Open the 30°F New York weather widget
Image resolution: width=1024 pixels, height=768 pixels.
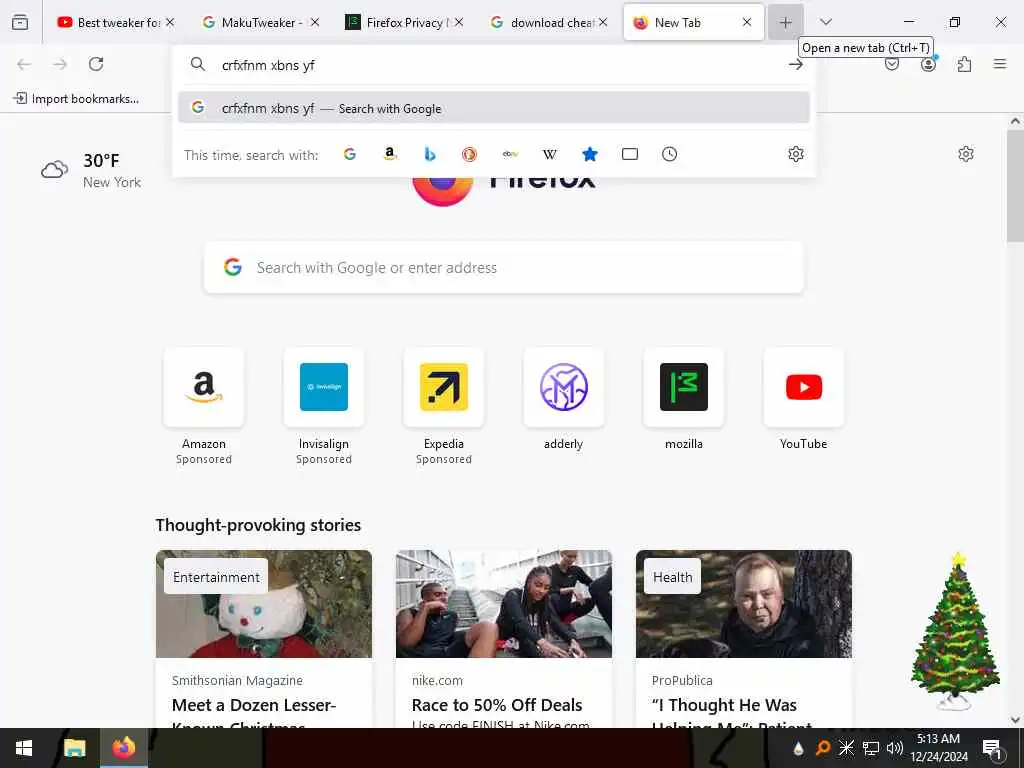[91, 170]
